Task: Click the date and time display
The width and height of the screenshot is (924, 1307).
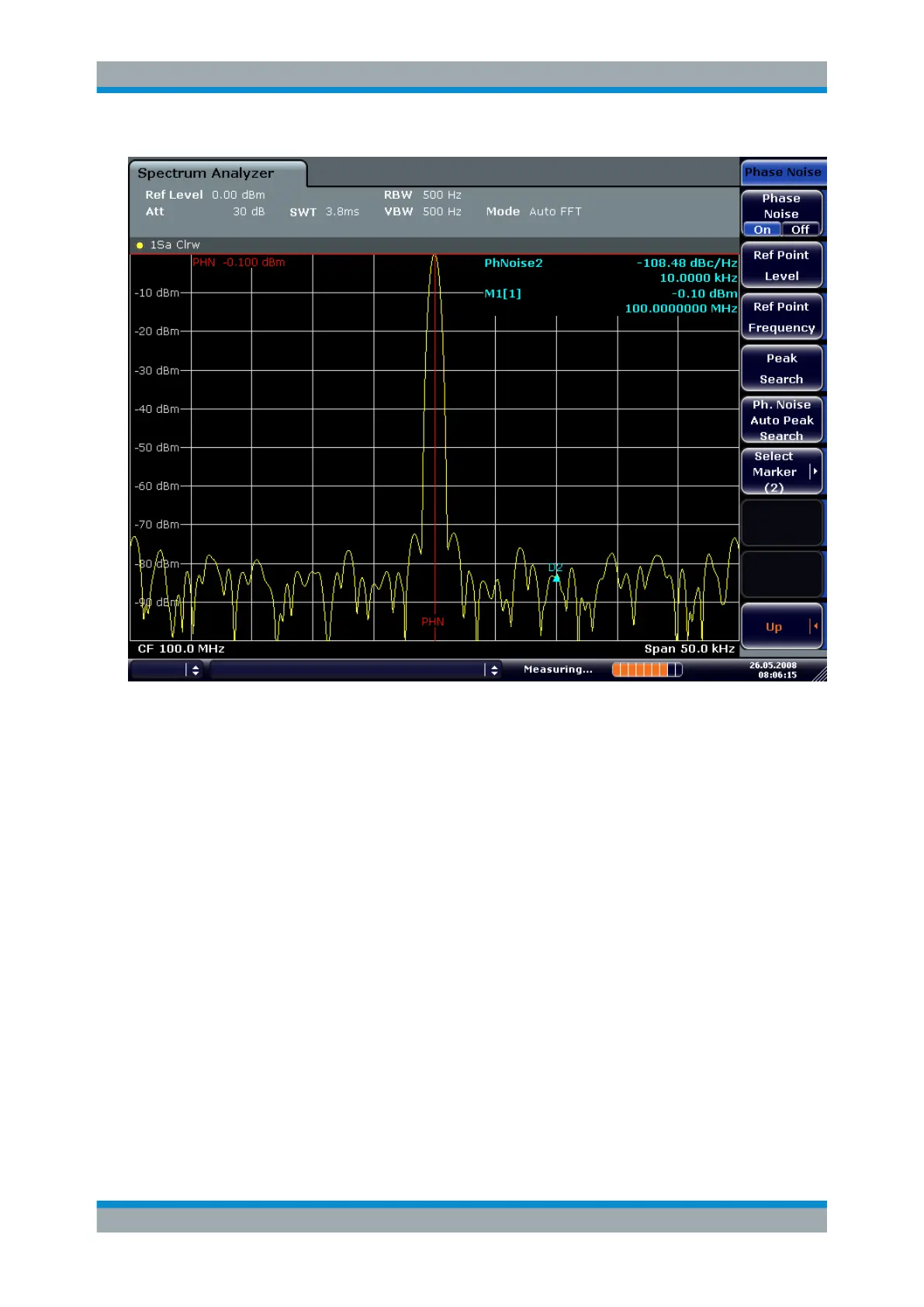Action: 773,670
